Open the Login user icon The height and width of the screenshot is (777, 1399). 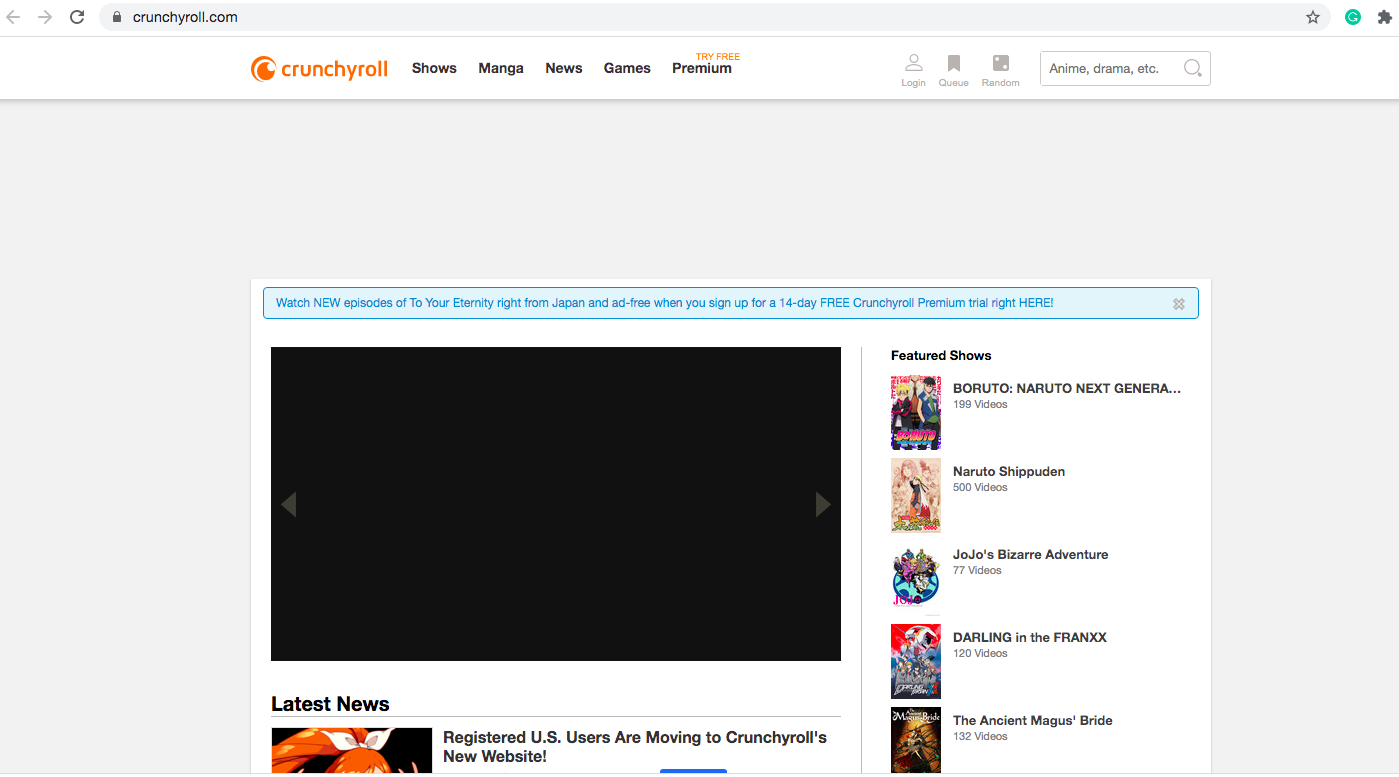pyautogui.click(x=913, y=70)
